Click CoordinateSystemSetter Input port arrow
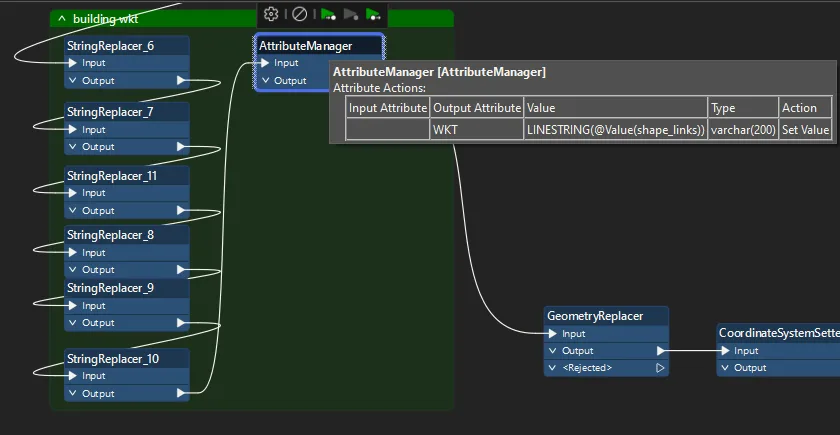 click(725, 351)
